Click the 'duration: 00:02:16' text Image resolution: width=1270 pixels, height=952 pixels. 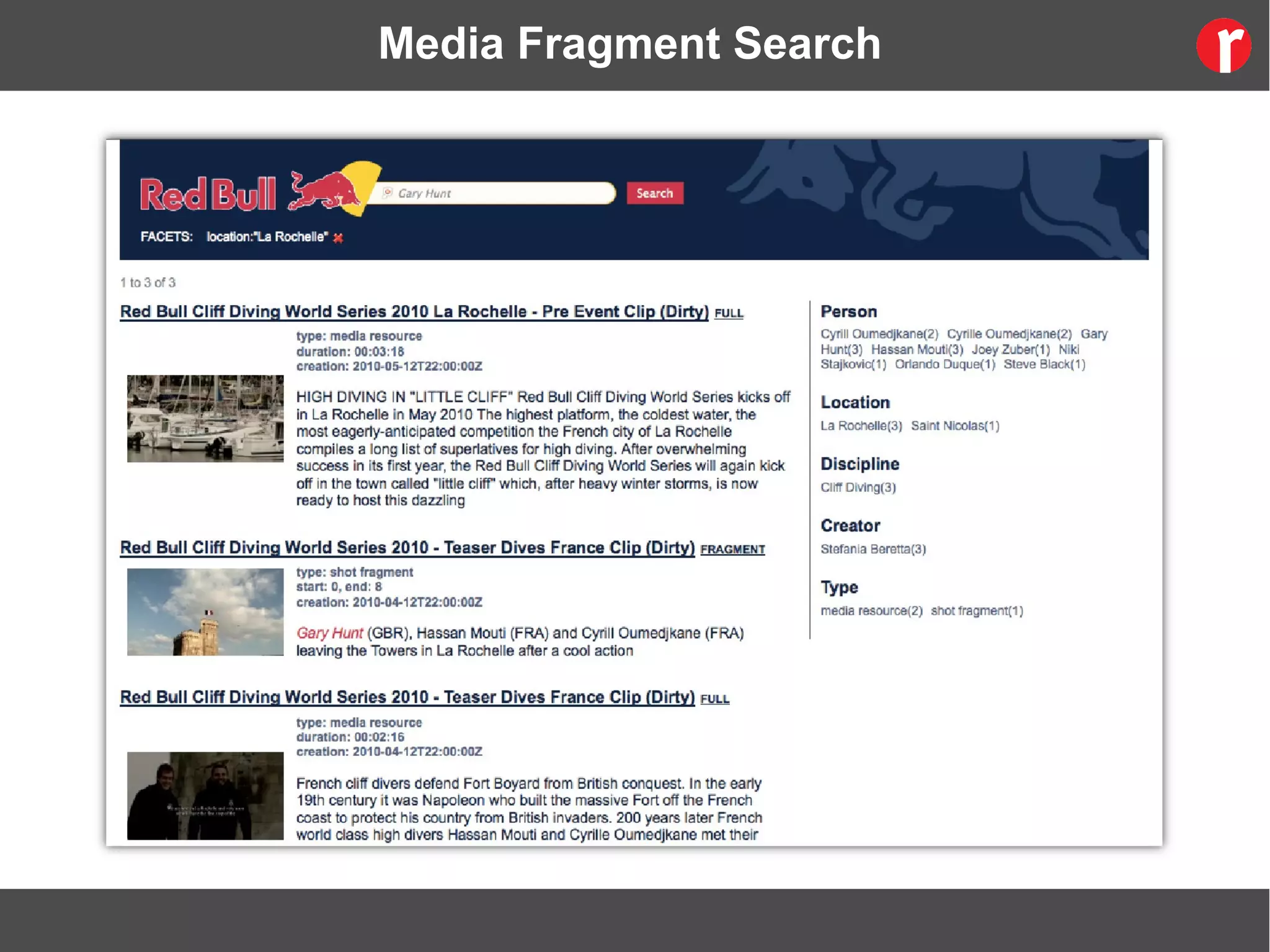pyautogui.click(x=350, y=737)
